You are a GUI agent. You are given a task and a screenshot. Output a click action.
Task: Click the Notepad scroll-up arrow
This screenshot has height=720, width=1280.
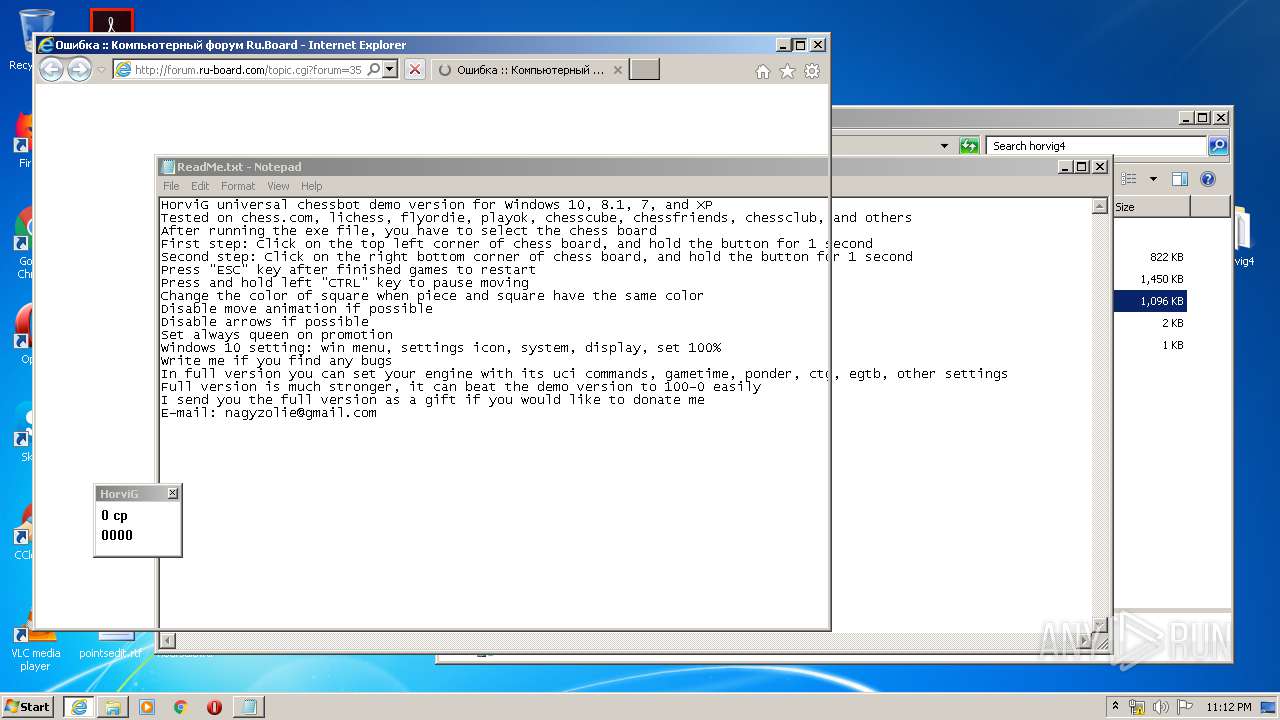click(x=1100, y=205)
